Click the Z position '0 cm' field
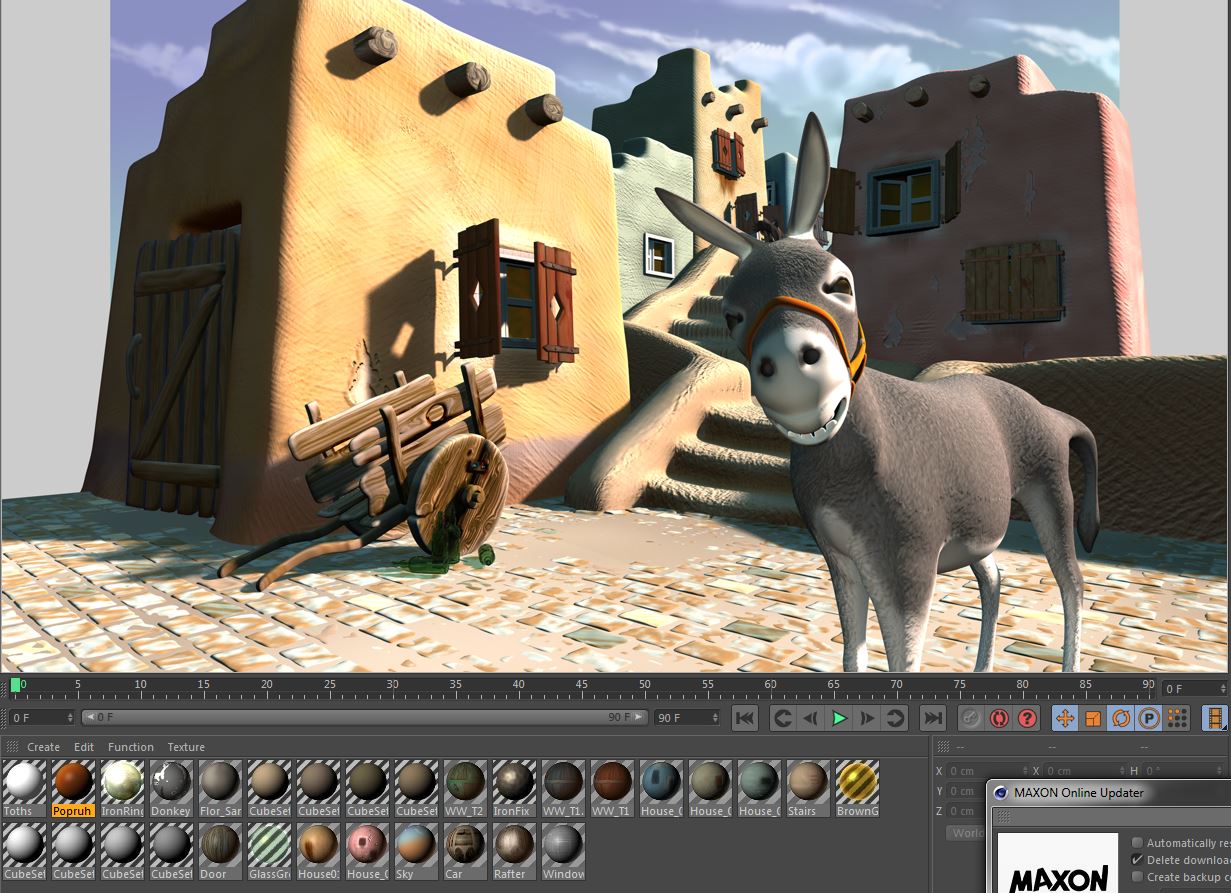Screen dimensions: 1231x893 coord(968,811)
